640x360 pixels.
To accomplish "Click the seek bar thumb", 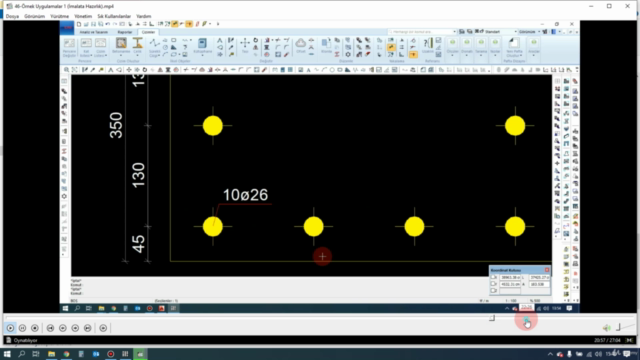I will pyautogui.click(x=492, y=318).
